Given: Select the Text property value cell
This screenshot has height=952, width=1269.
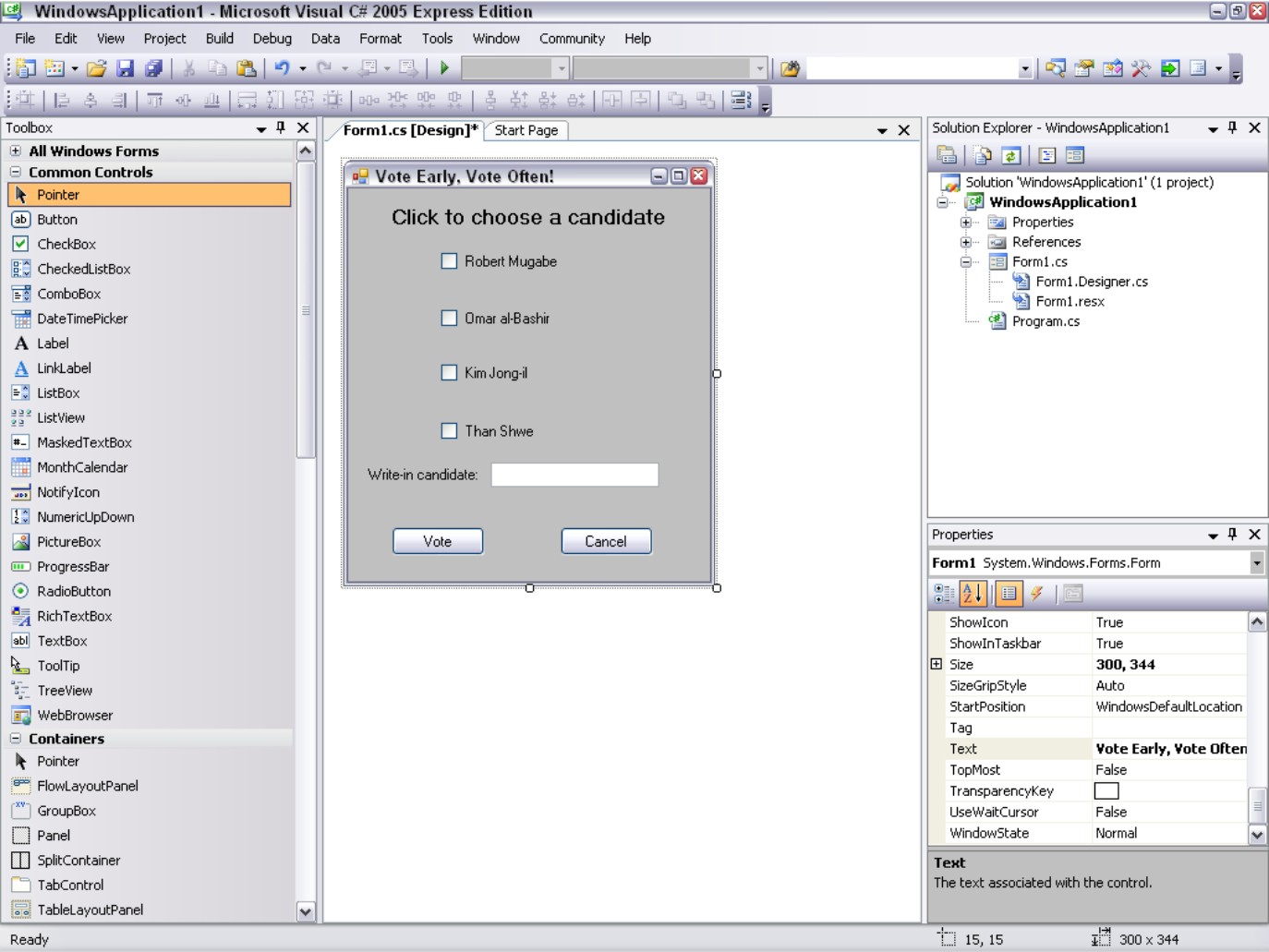Looking at the screenshot, I should (x=1169, y=749).
